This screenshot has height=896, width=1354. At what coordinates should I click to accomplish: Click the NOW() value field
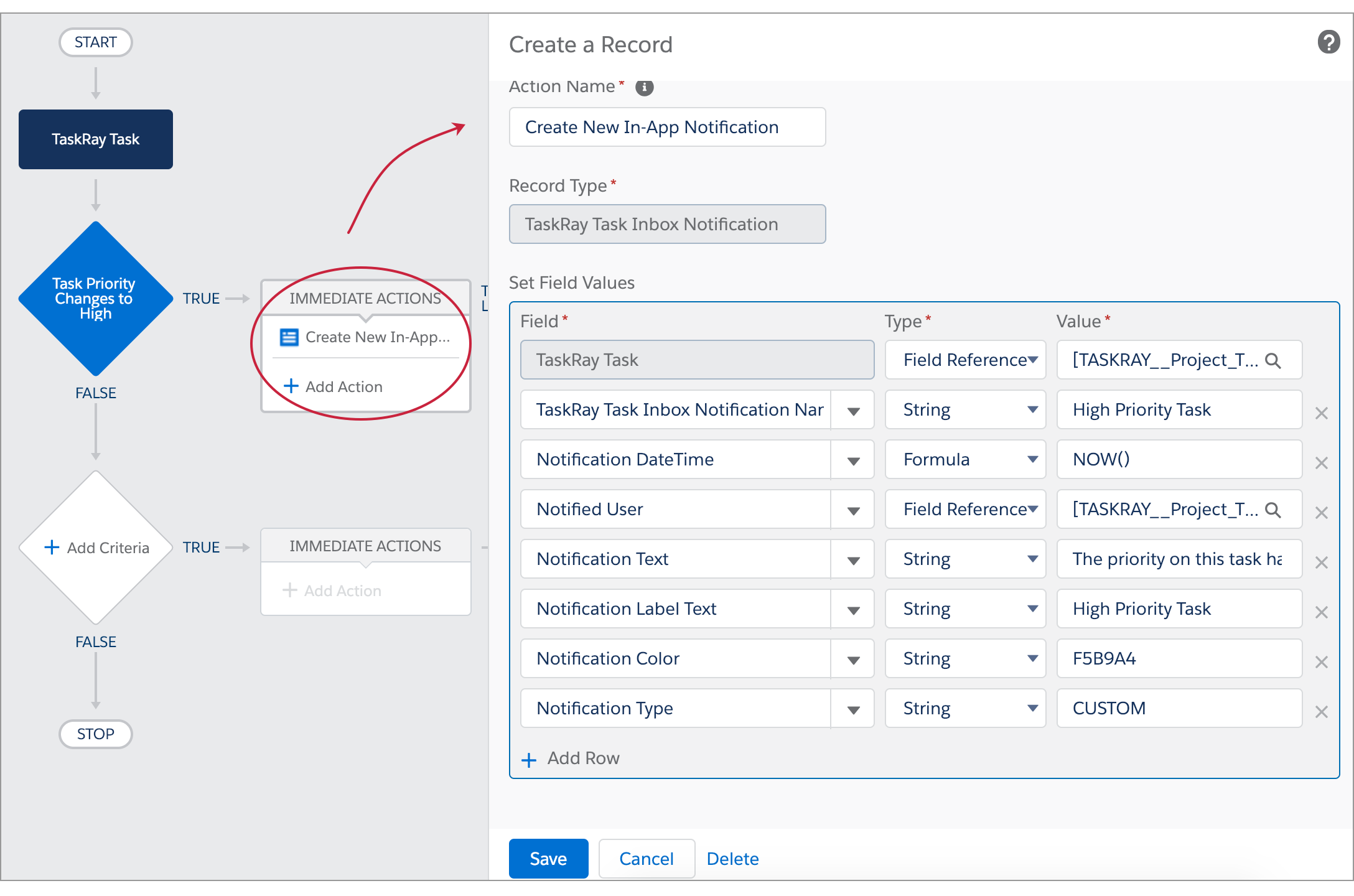pos(1179,459)
